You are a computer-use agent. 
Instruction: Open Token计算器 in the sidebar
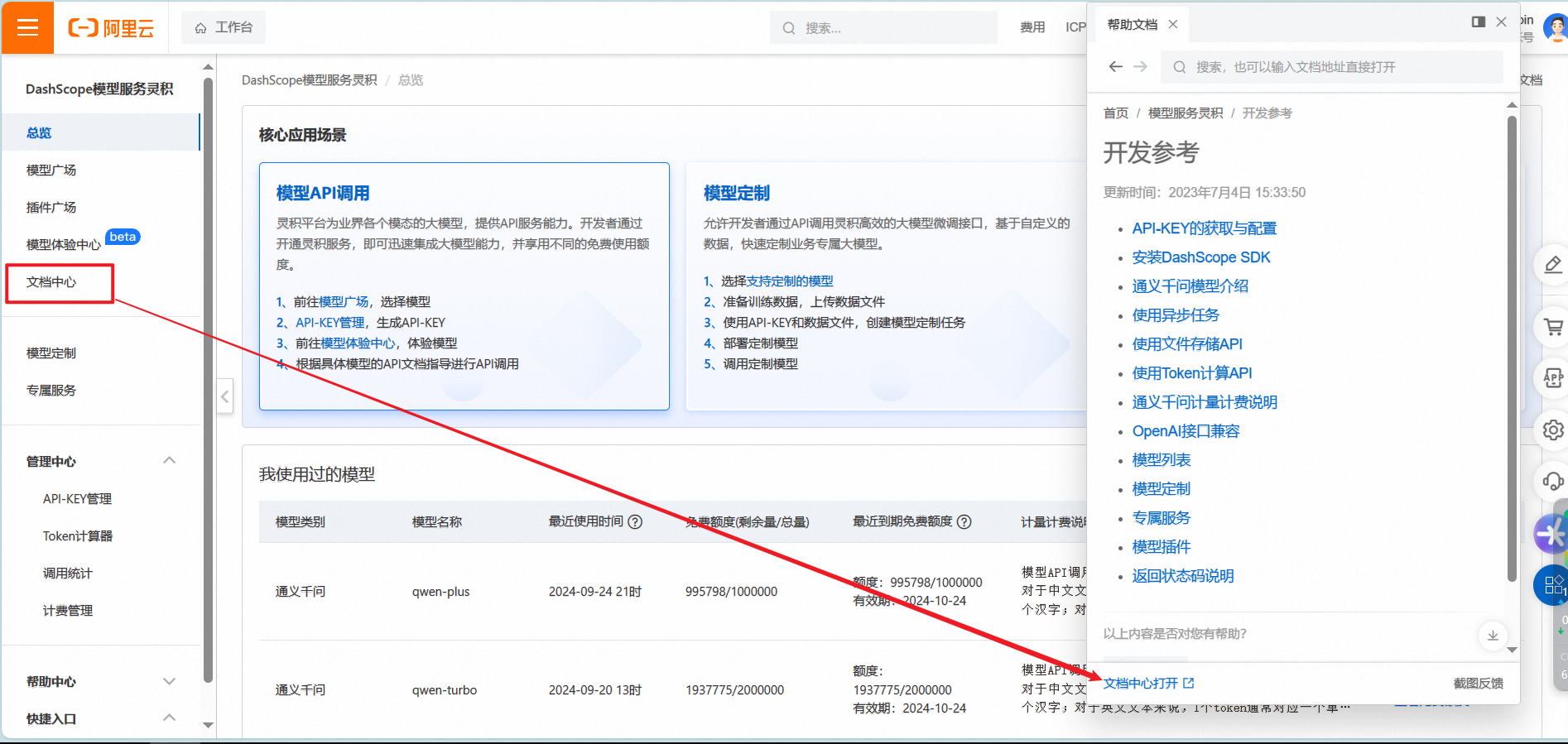click(x=77, y=536)
